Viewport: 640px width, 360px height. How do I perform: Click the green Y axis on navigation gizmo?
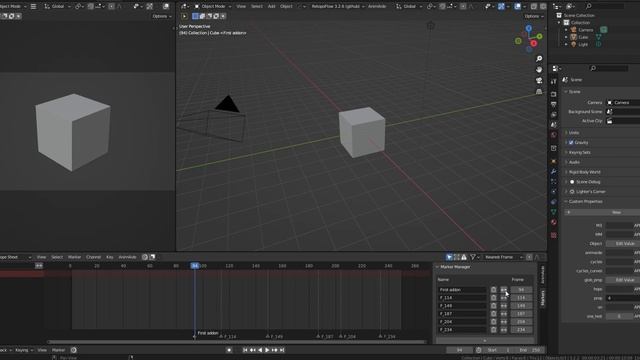pyautogui.click(x=539, y=36)
